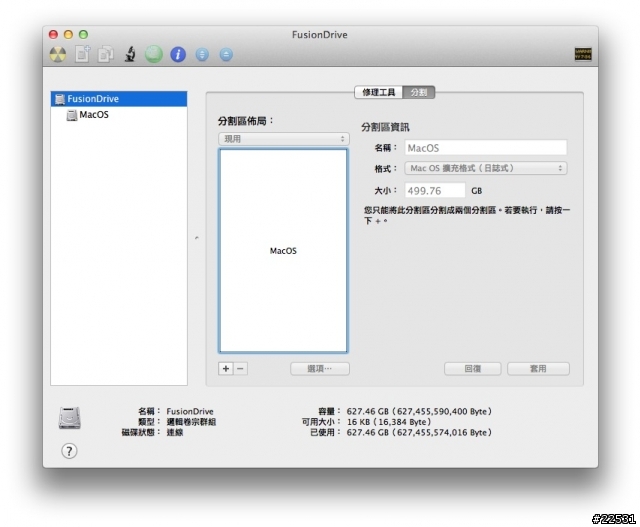Open the 分割區佈局 layout dropdown
Viewport: 640px width, 527px height.
(x=284, y=139)
